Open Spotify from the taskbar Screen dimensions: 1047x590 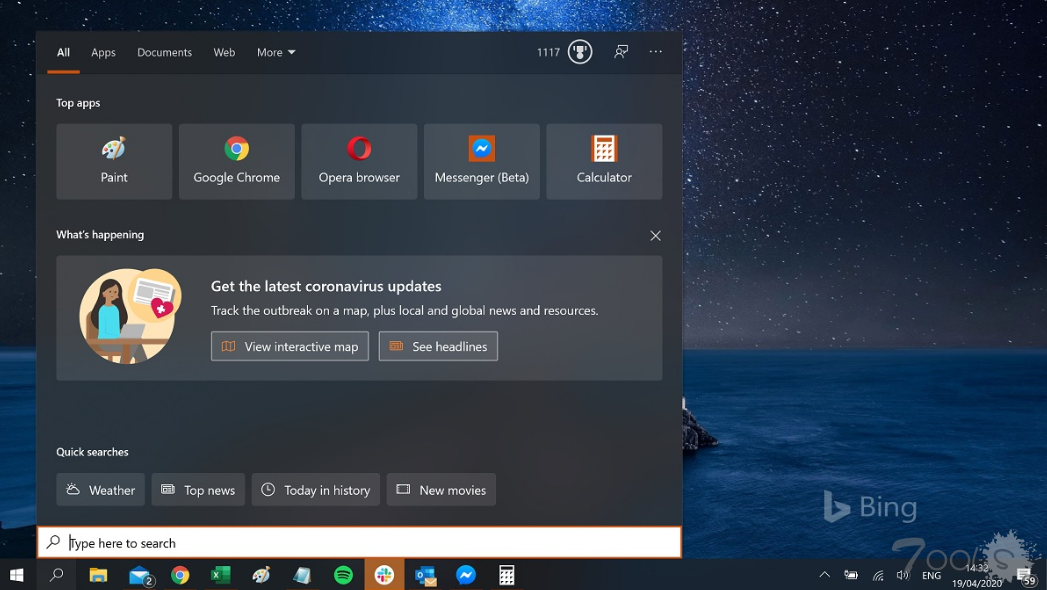point(343,575)
